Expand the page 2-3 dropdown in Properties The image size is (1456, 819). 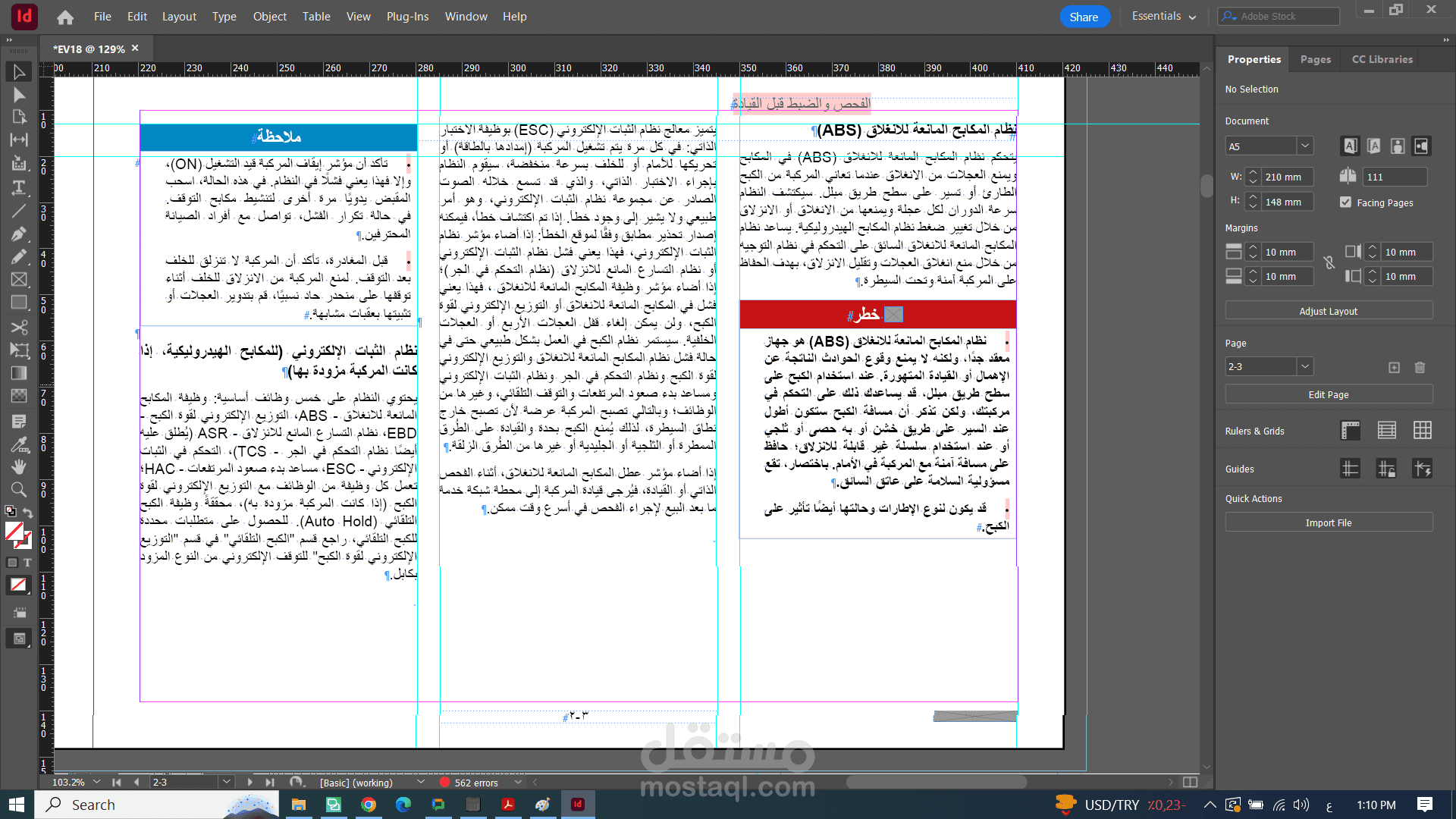point(1304,367)
